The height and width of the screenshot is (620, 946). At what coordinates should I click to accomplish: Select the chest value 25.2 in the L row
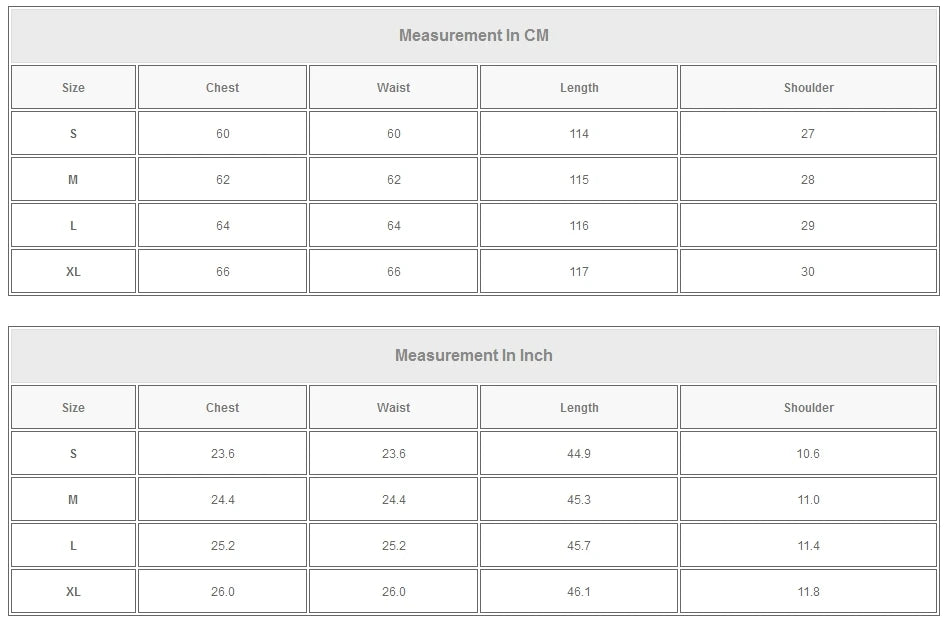point(222,546)
